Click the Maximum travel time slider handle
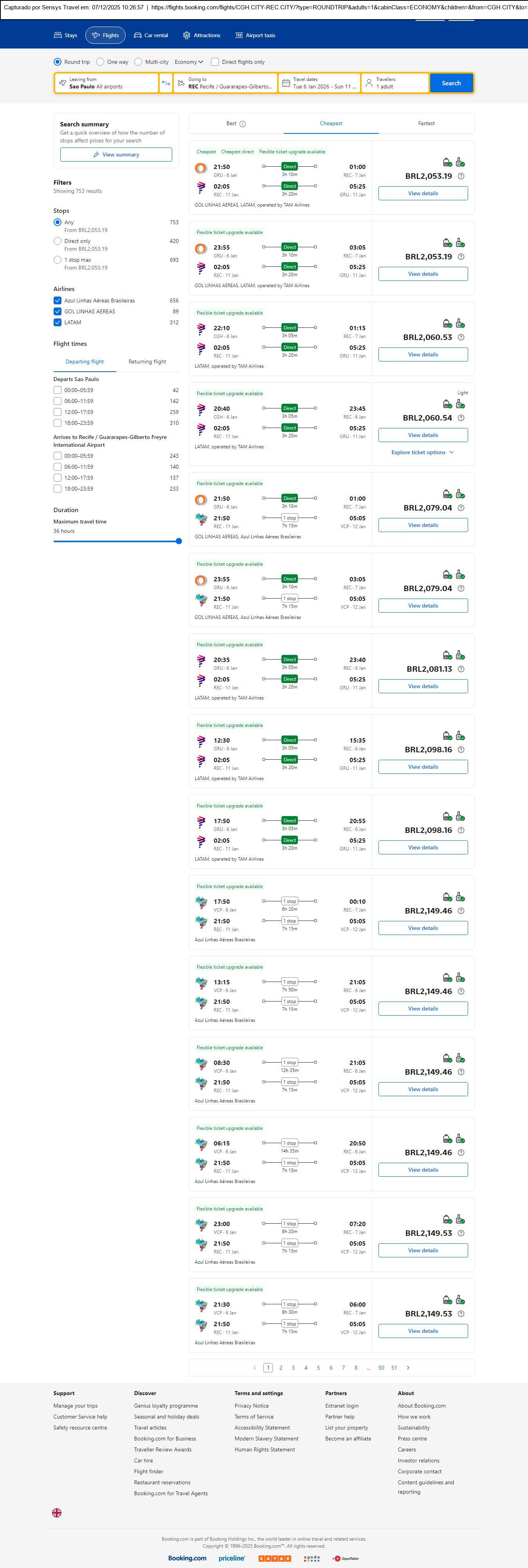 (x=179, y=541)
